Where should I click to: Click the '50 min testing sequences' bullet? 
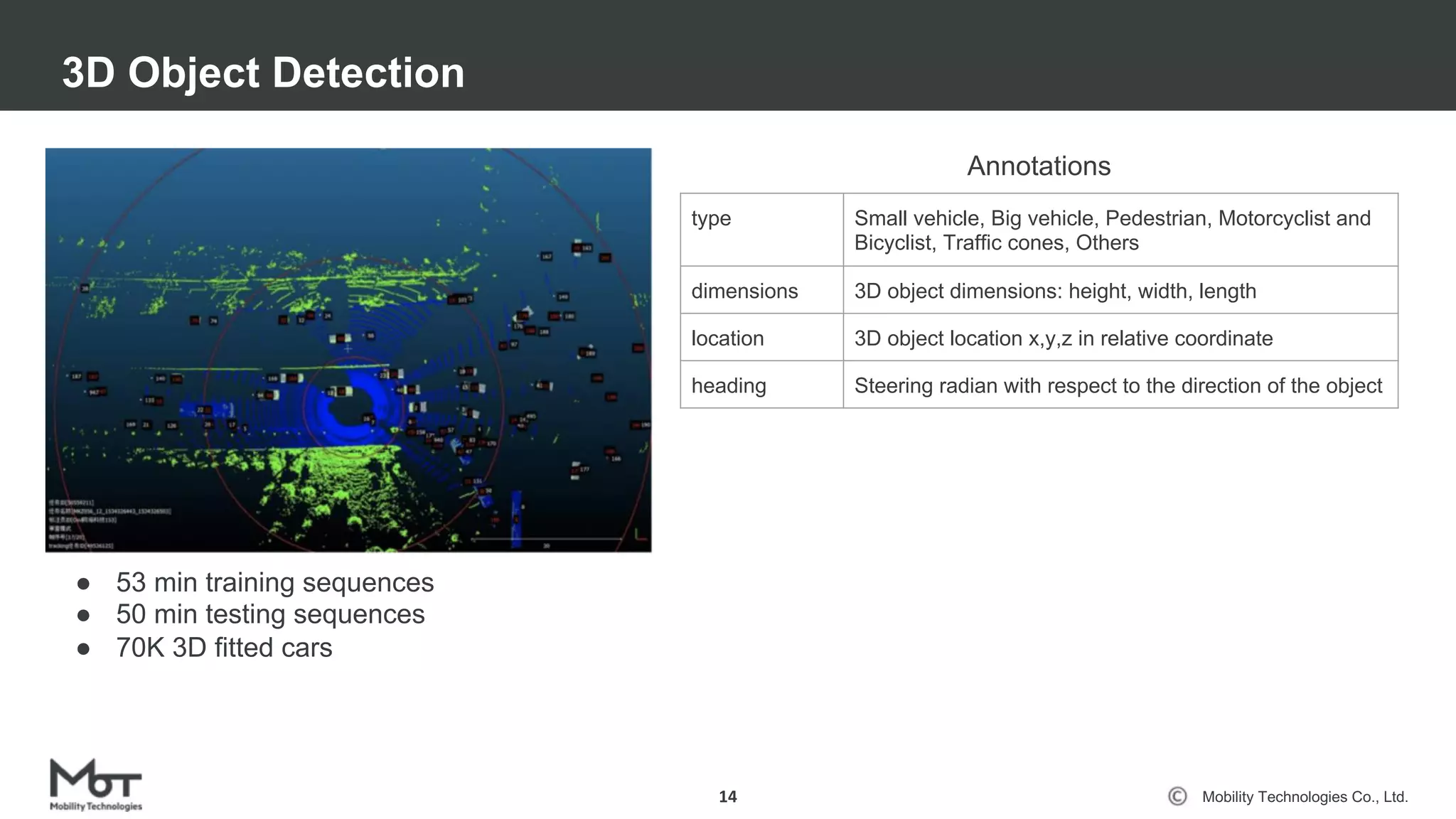[270, 614]
